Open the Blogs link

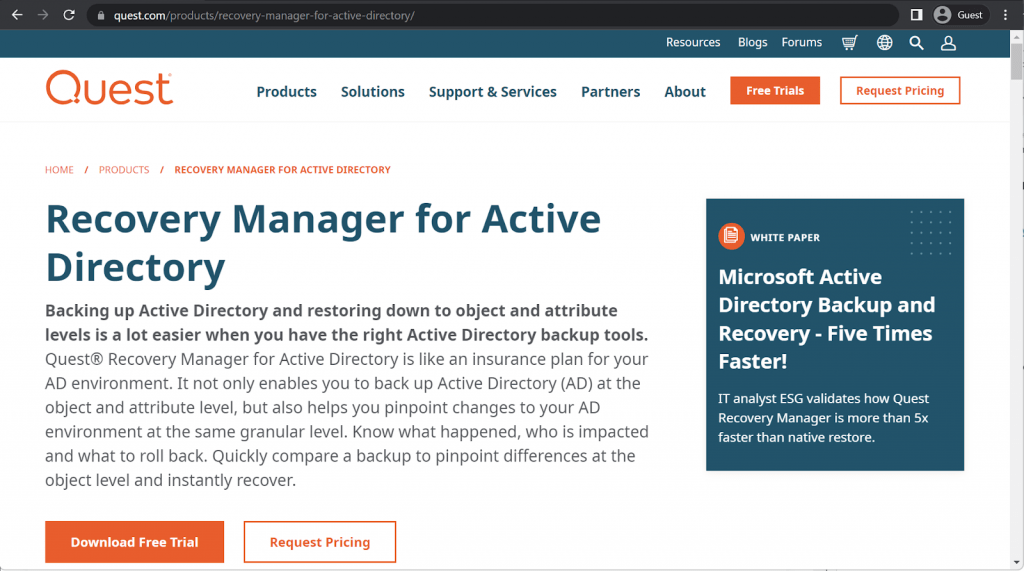click(x=752, y=42)
